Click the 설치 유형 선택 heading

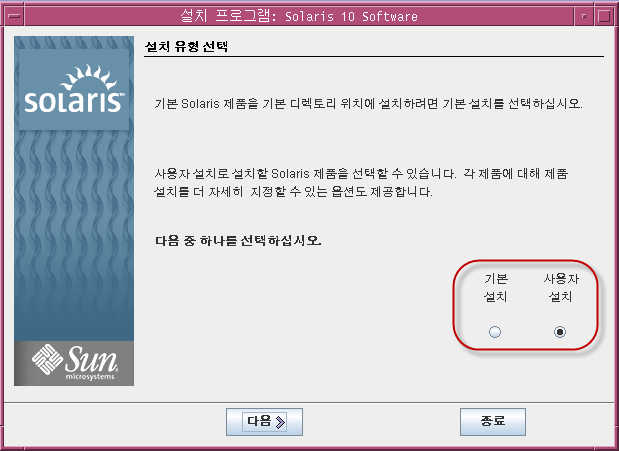point(186,47)
